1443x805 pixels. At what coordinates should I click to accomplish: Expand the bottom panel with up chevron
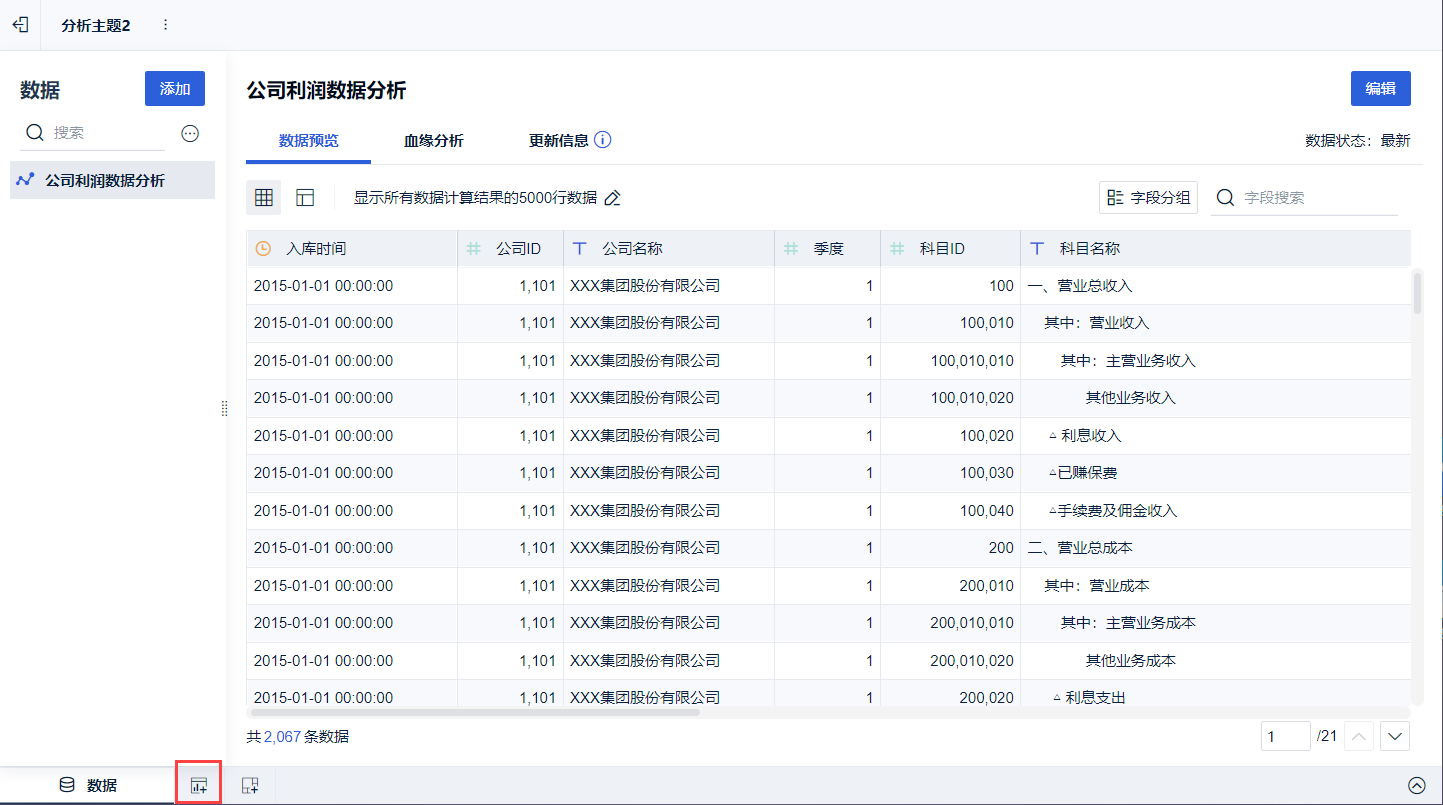(1416, 785)
